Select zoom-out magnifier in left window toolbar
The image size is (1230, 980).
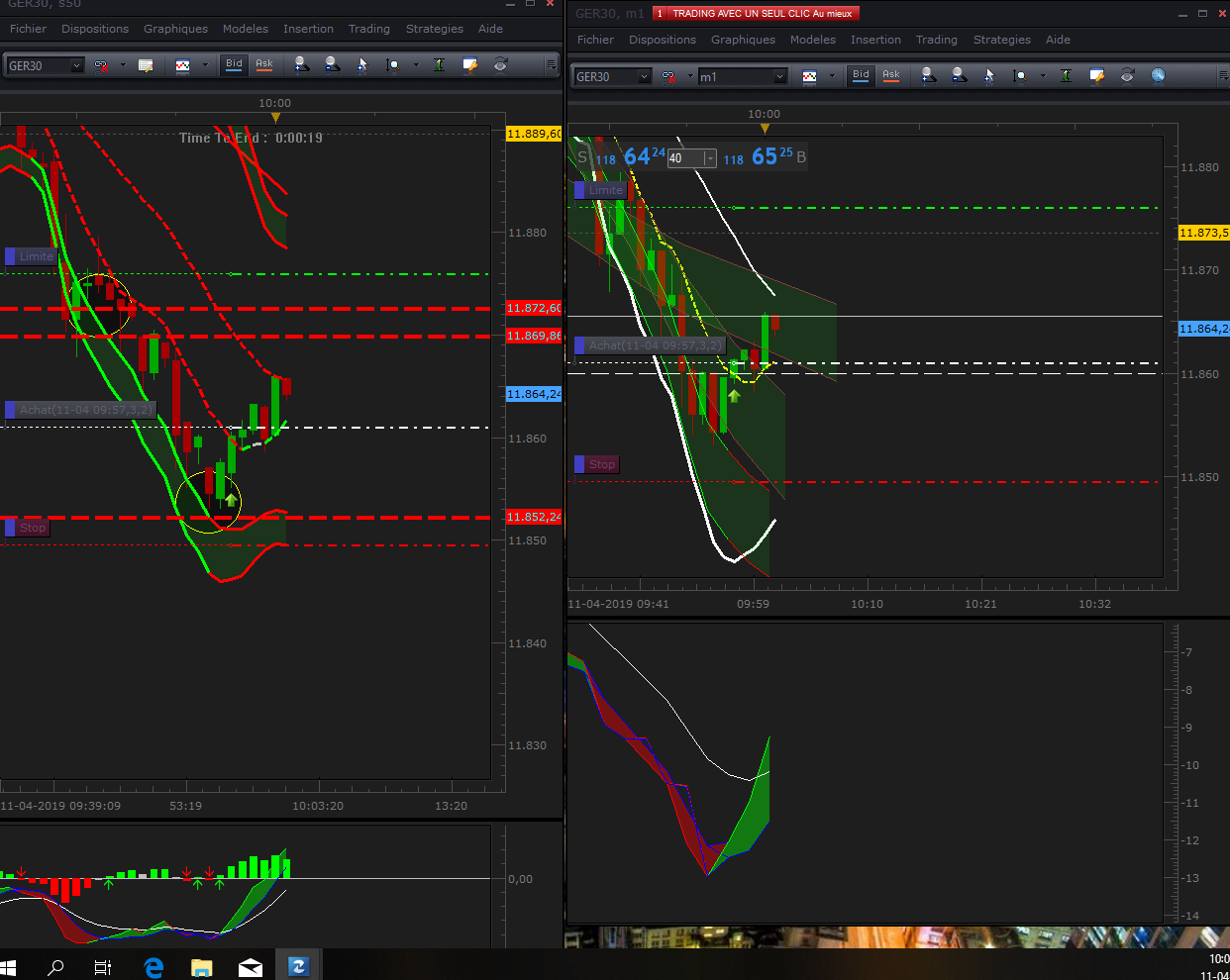point(333,65)
